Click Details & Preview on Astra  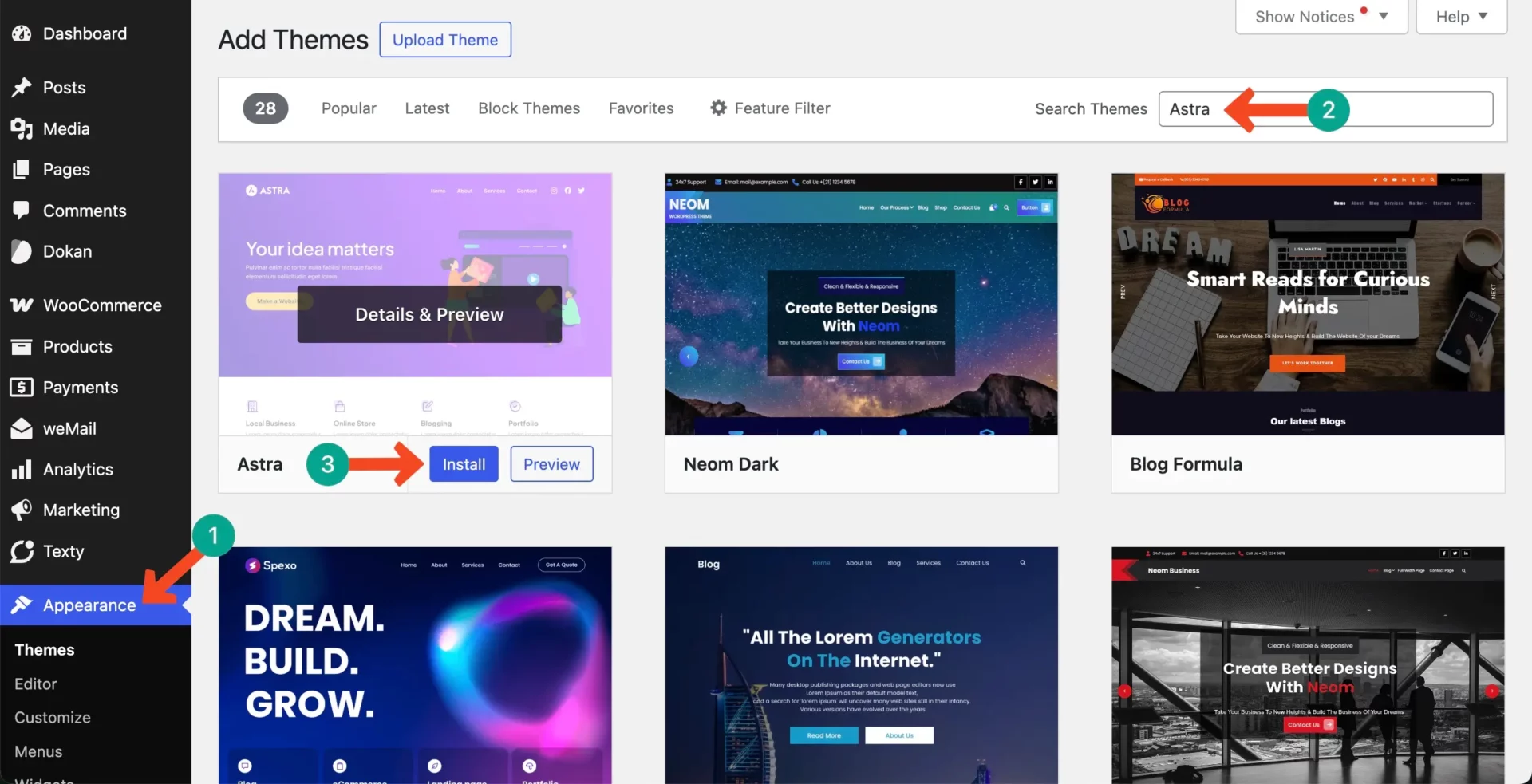pyautogui.click(x=429, y=314)
